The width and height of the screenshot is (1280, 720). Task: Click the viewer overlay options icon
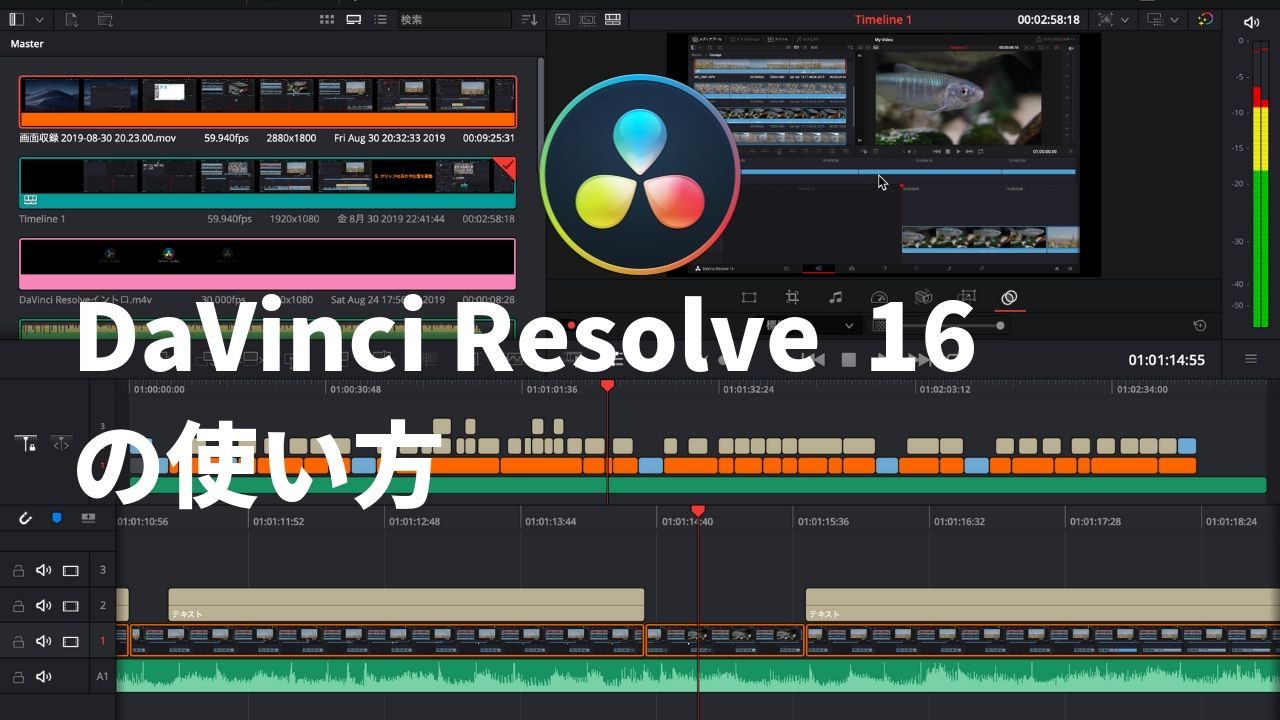click(1155, 19)
